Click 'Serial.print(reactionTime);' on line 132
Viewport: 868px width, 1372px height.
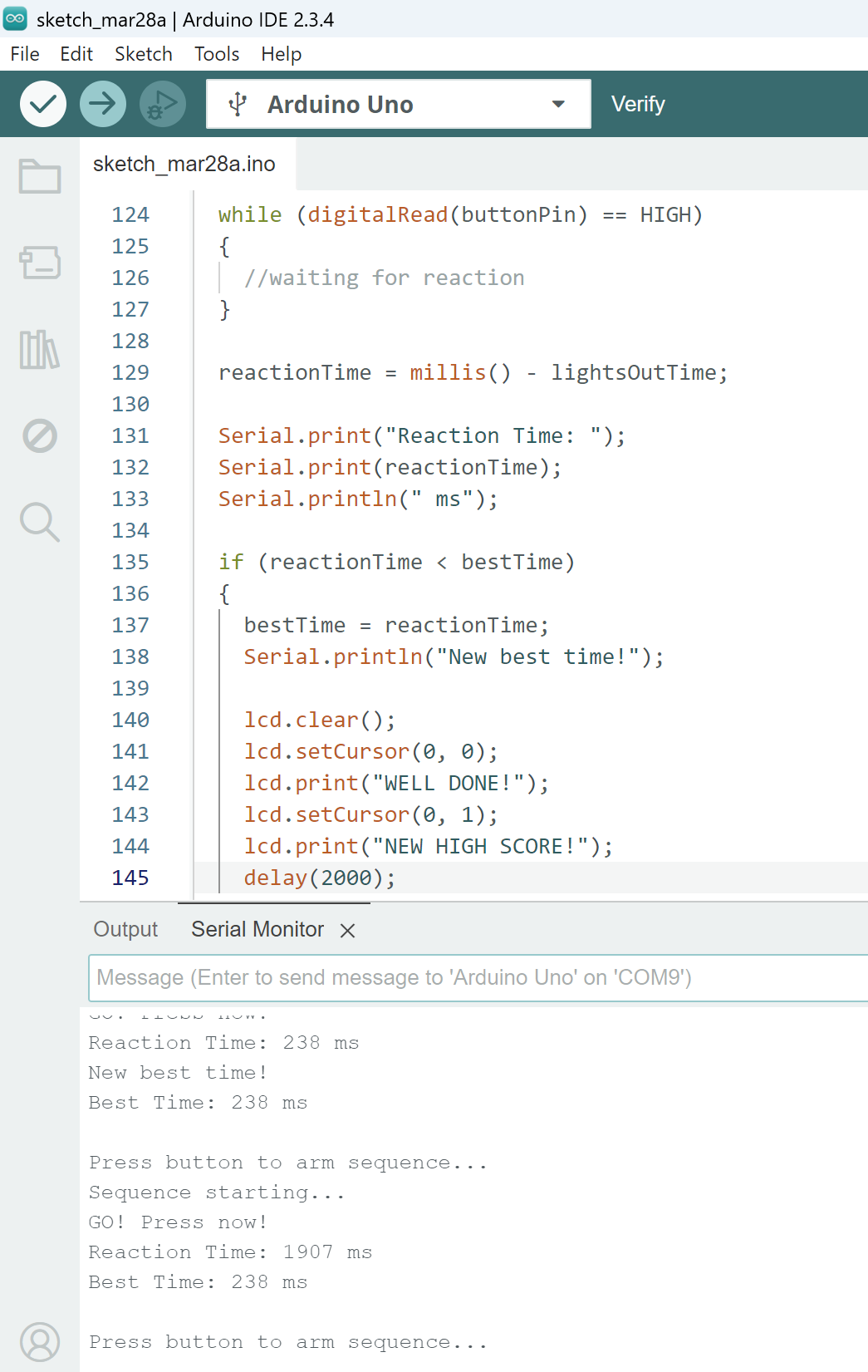tap(390, 467)
